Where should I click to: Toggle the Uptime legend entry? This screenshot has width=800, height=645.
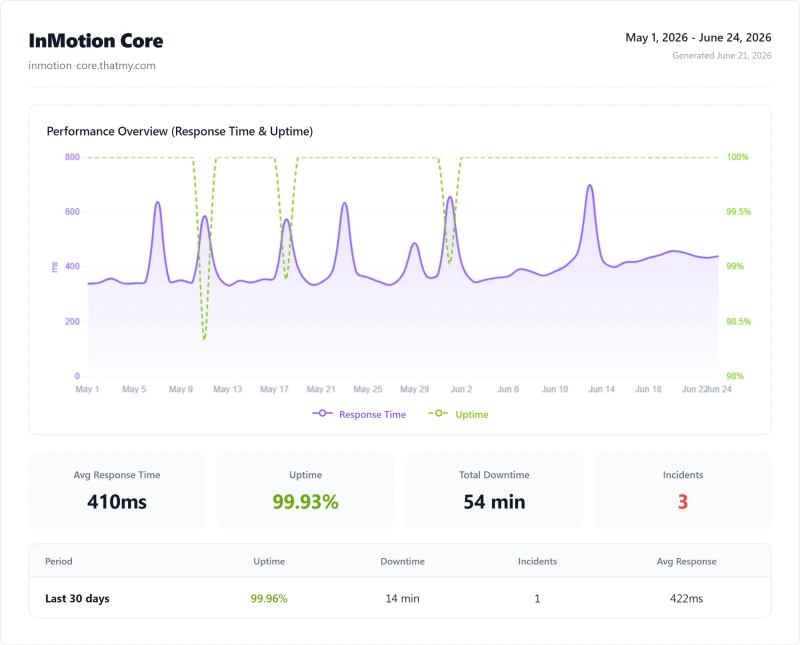(x=458, y=414)
